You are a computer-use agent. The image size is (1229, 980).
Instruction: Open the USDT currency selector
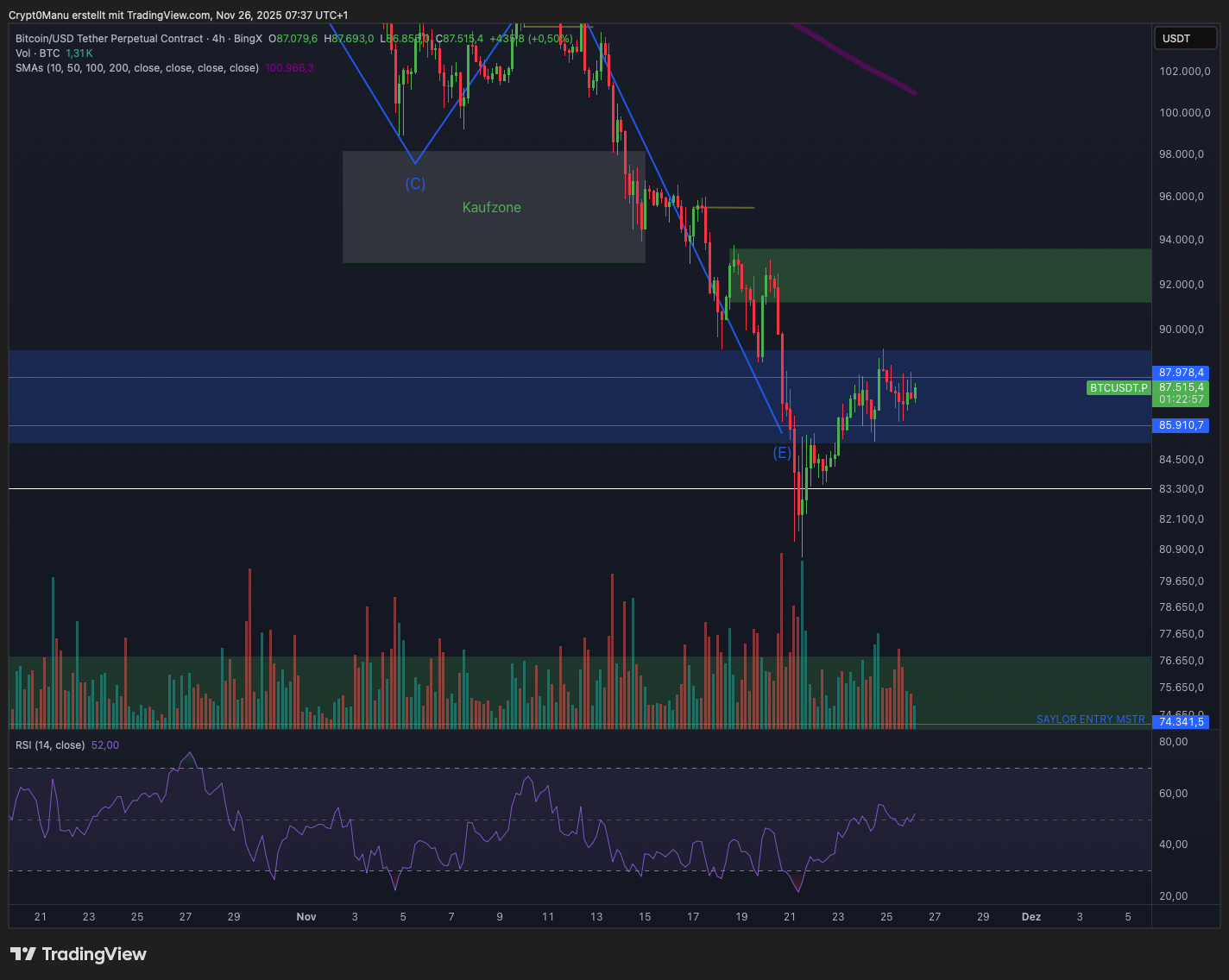pyautogui.click(x=1185, y=38)
